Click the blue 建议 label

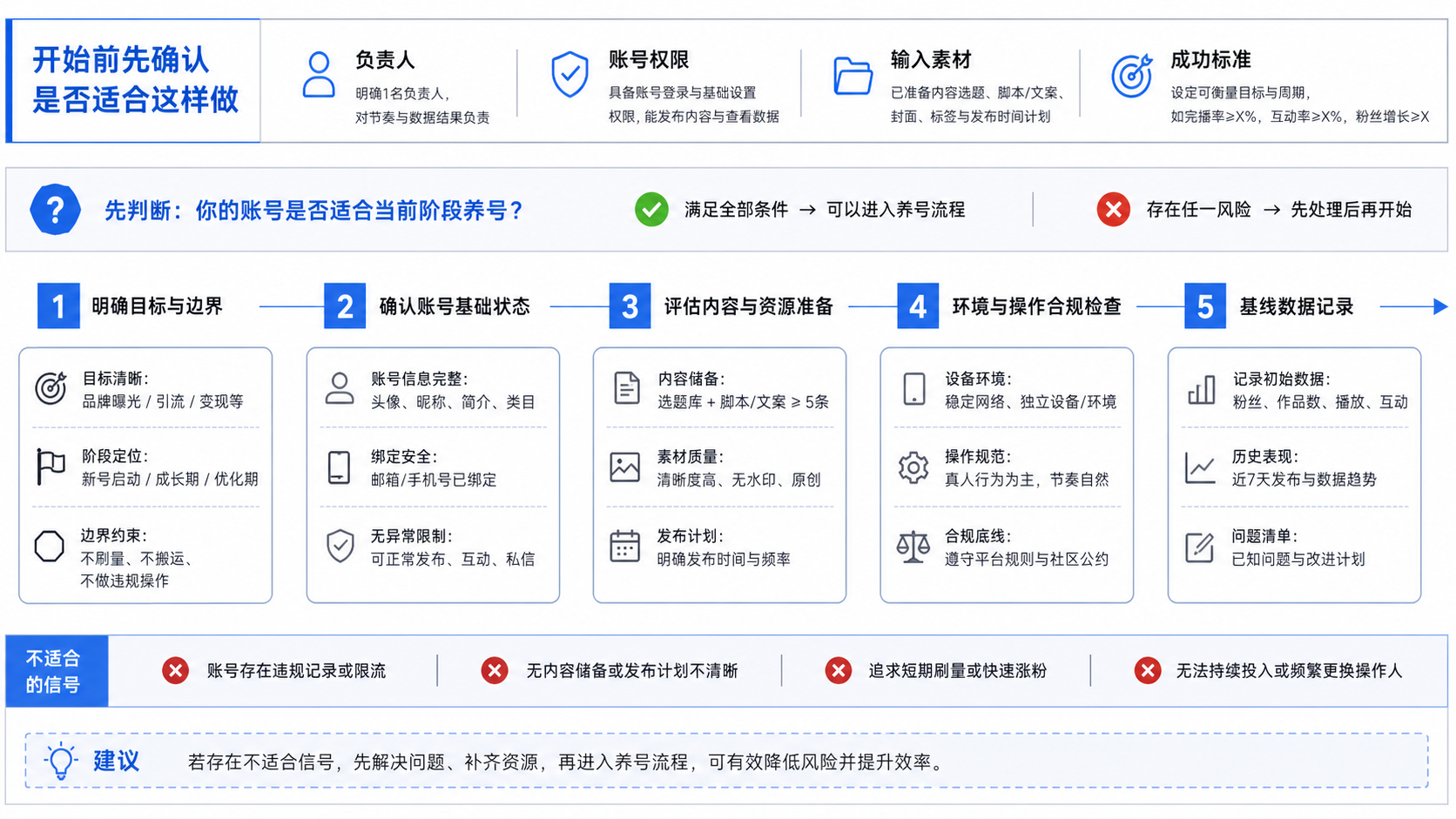116,762
